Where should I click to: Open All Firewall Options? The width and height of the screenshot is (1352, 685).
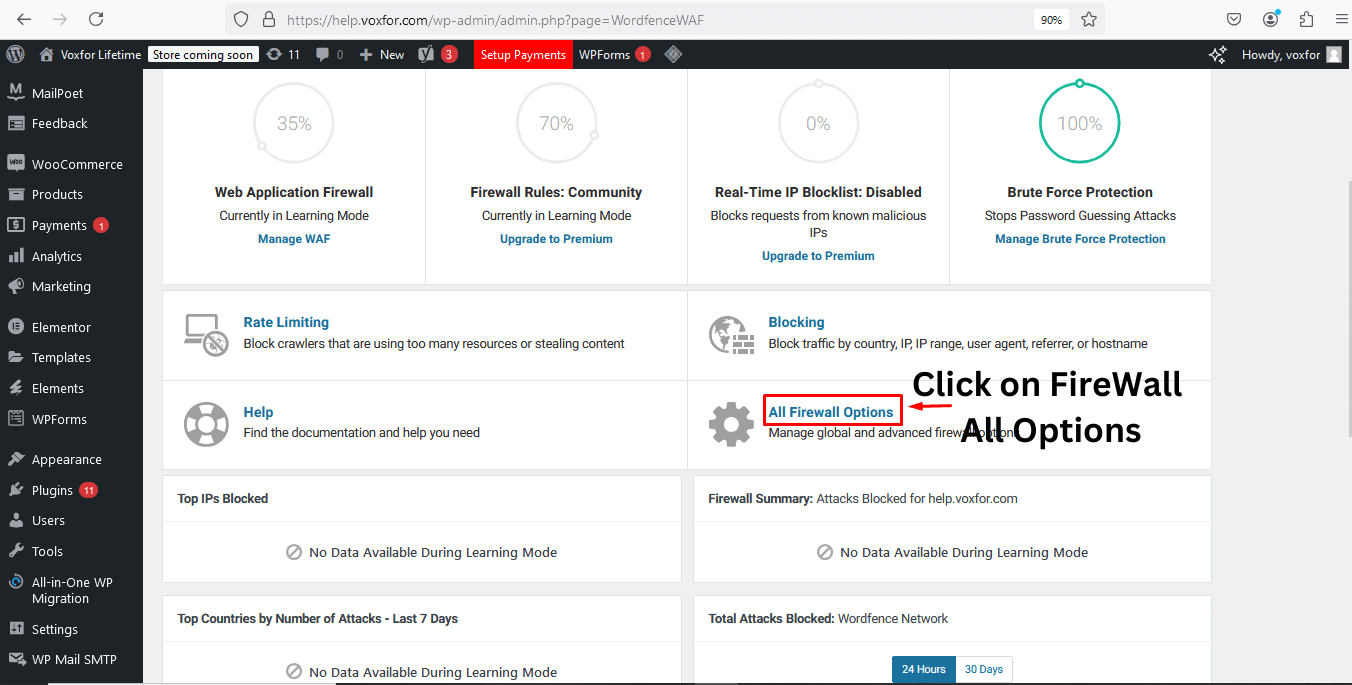tap(832, 410)
